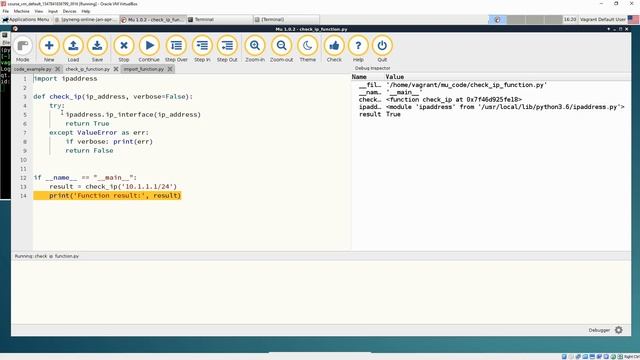Click the except ValueError line

(99, 133)
